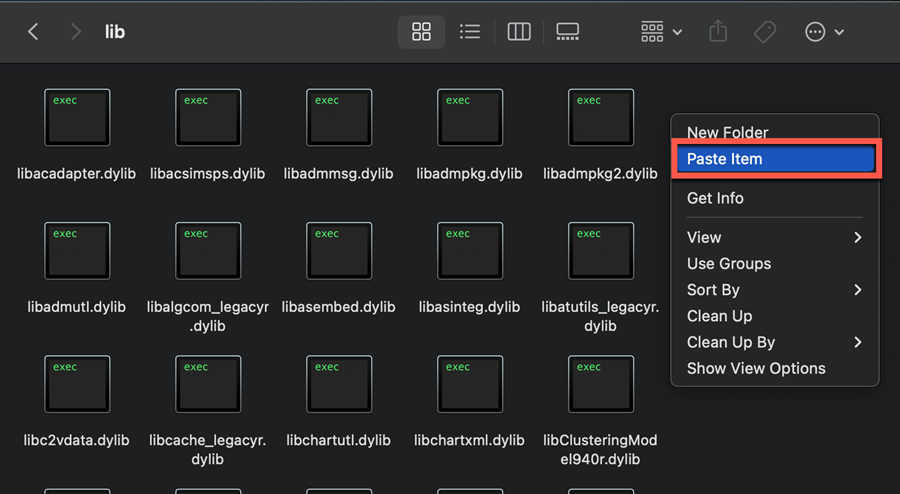Viewport: 900px width, 494px height.
Task: Select libClusteringModel940r.dylib file icon
Action: [600, 384]
